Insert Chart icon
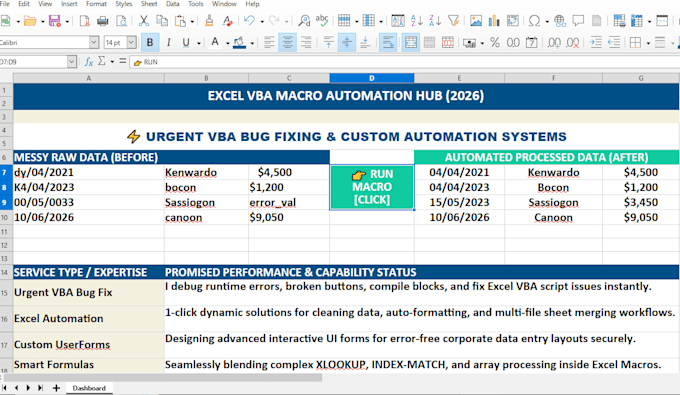Viewport: 680px width, 395px height. (494, 20)
